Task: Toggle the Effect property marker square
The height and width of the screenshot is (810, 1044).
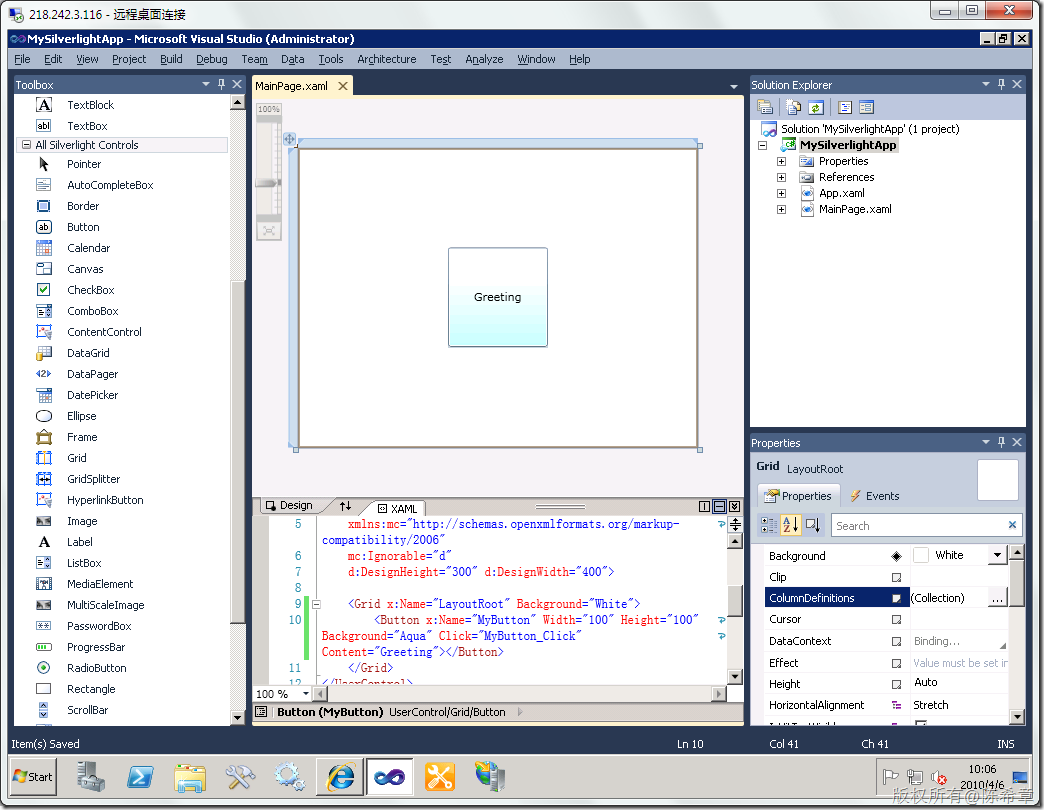Action: click(x=896, y=664)
